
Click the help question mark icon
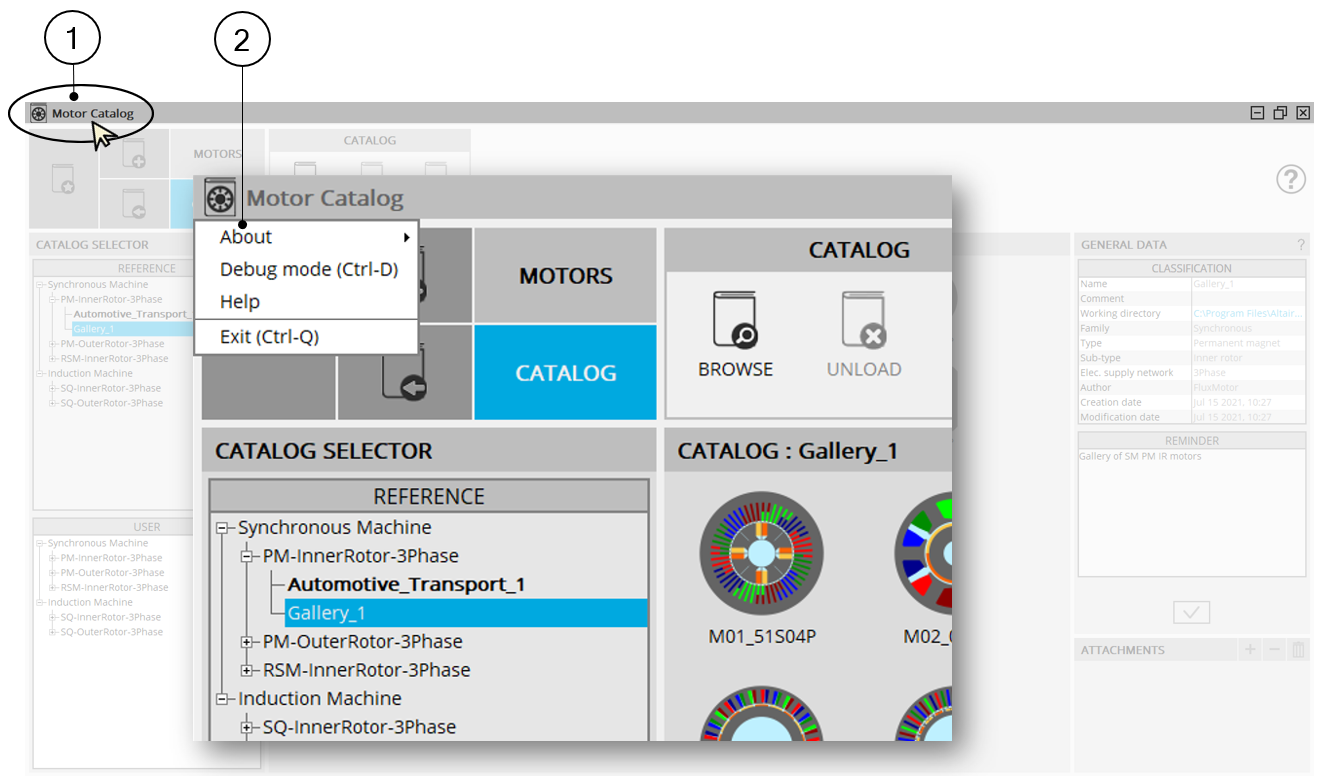[x=1291, y=179]
